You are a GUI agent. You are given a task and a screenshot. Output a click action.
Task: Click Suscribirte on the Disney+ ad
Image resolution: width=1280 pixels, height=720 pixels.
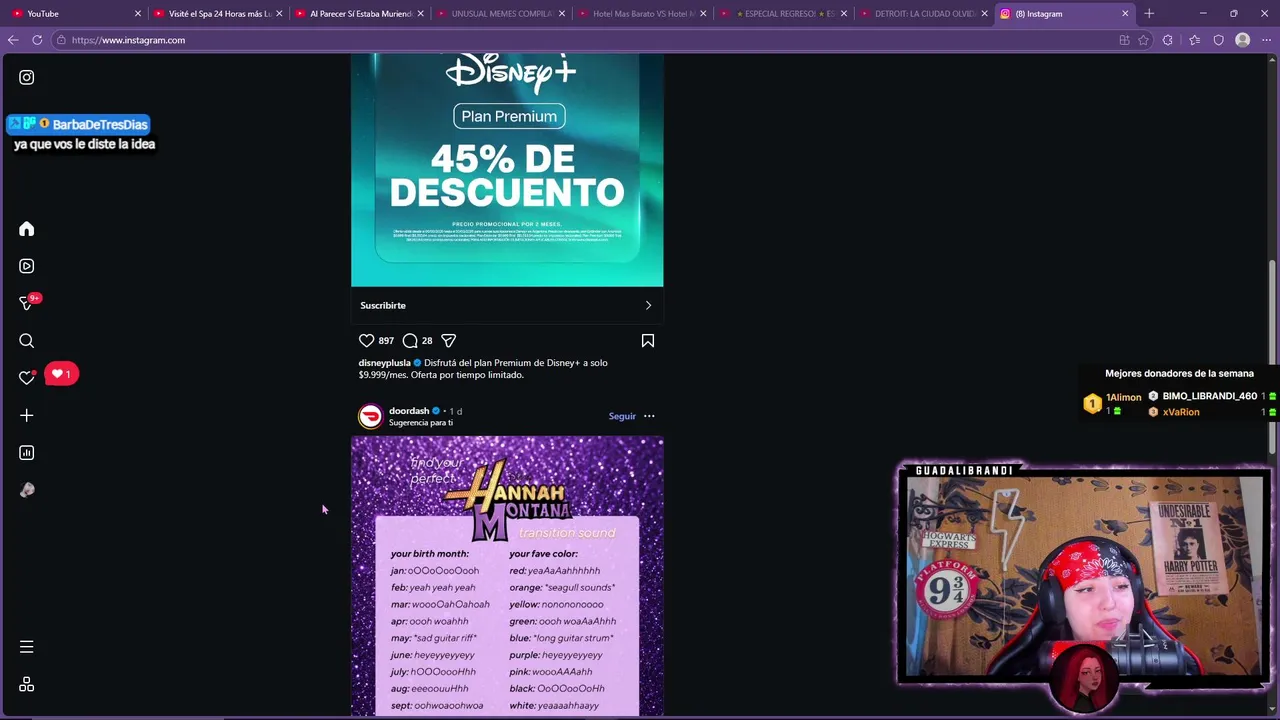click(383, 306)
